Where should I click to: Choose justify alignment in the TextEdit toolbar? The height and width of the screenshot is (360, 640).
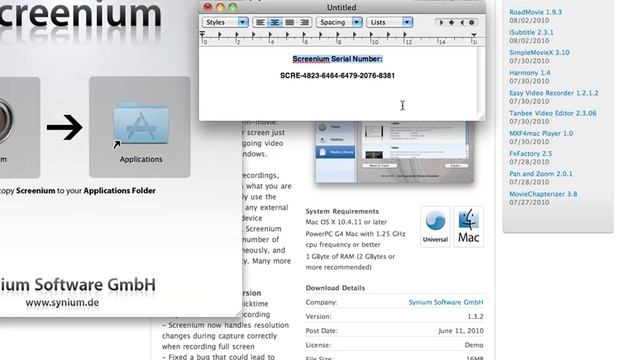tap(289, 22)
